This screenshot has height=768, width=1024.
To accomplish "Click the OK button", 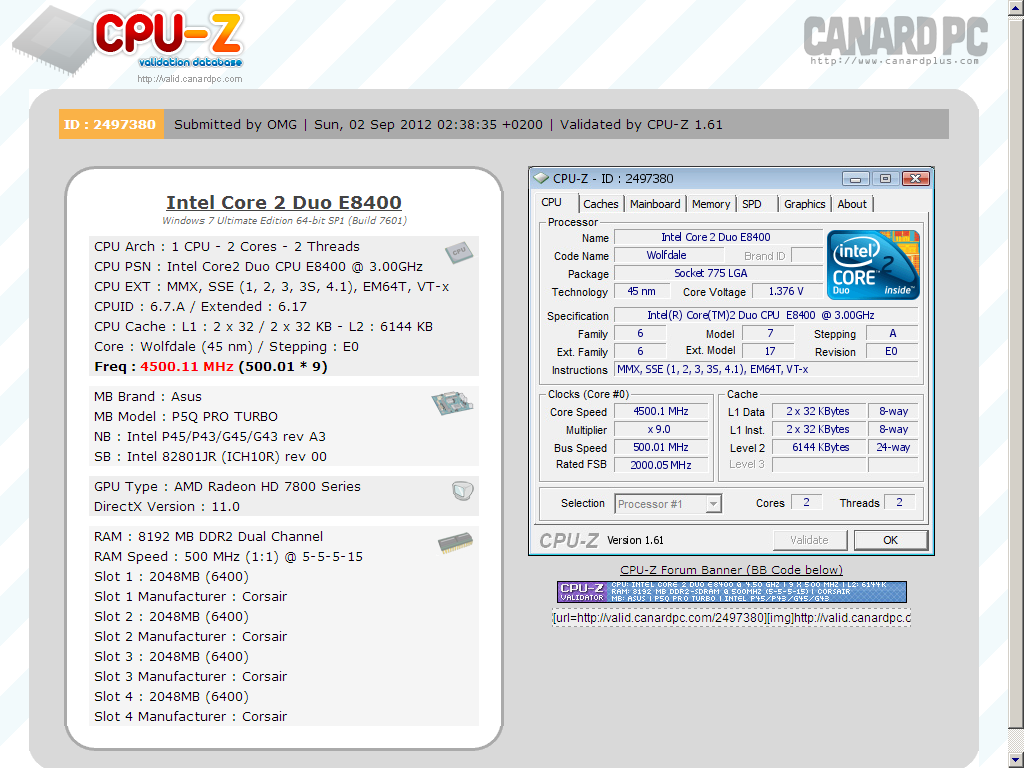I will pos(890,540).
